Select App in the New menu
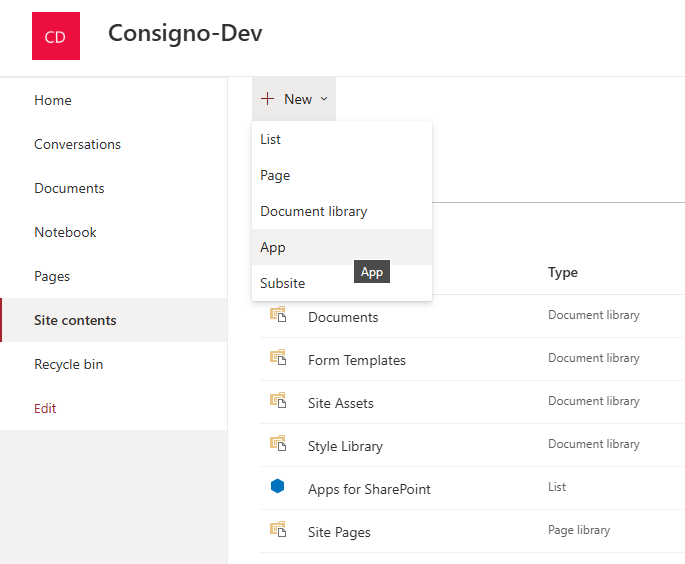 [x=342, y=247]
